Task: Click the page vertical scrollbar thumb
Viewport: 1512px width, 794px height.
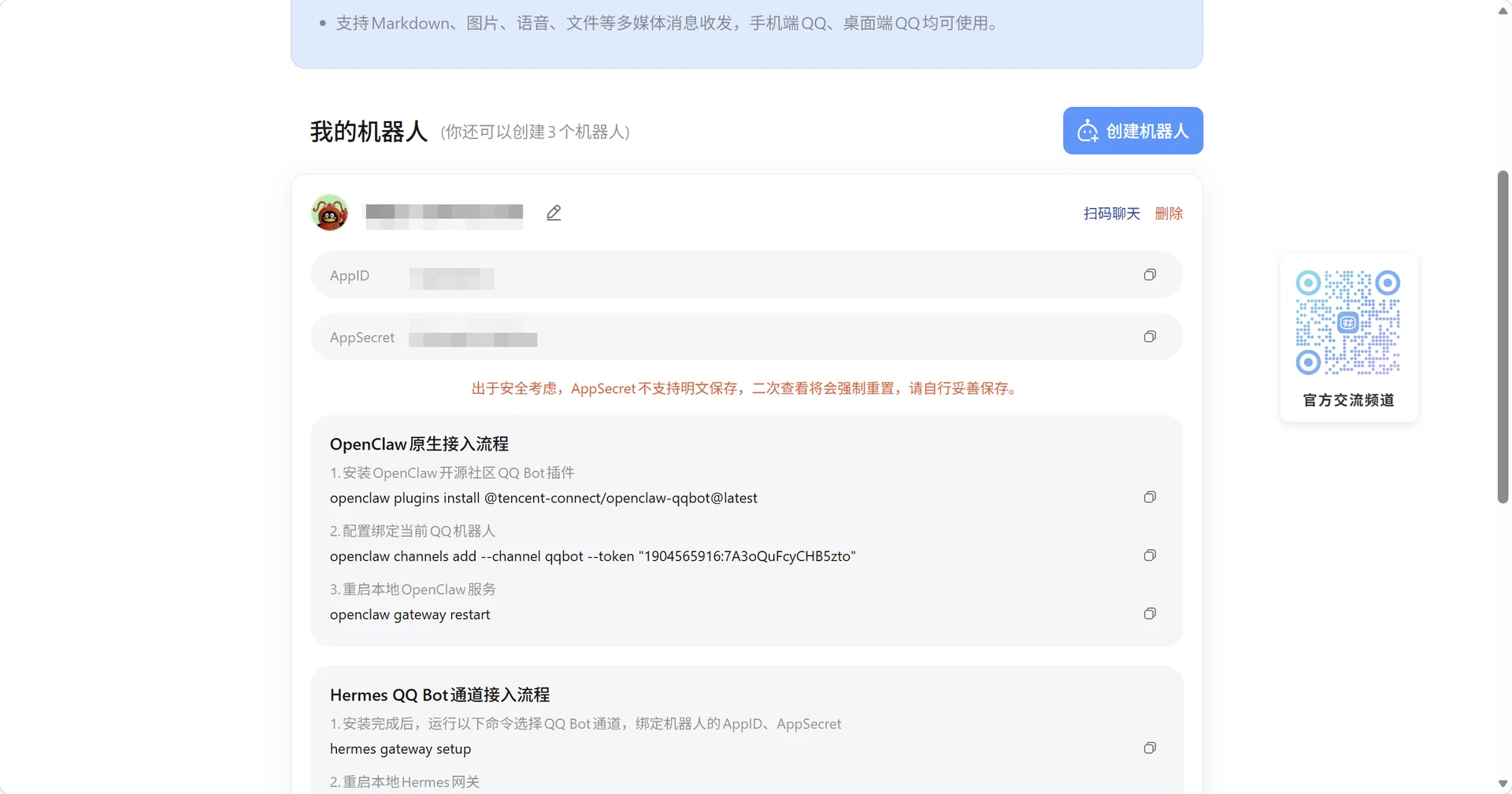Action: (1503, 336)
